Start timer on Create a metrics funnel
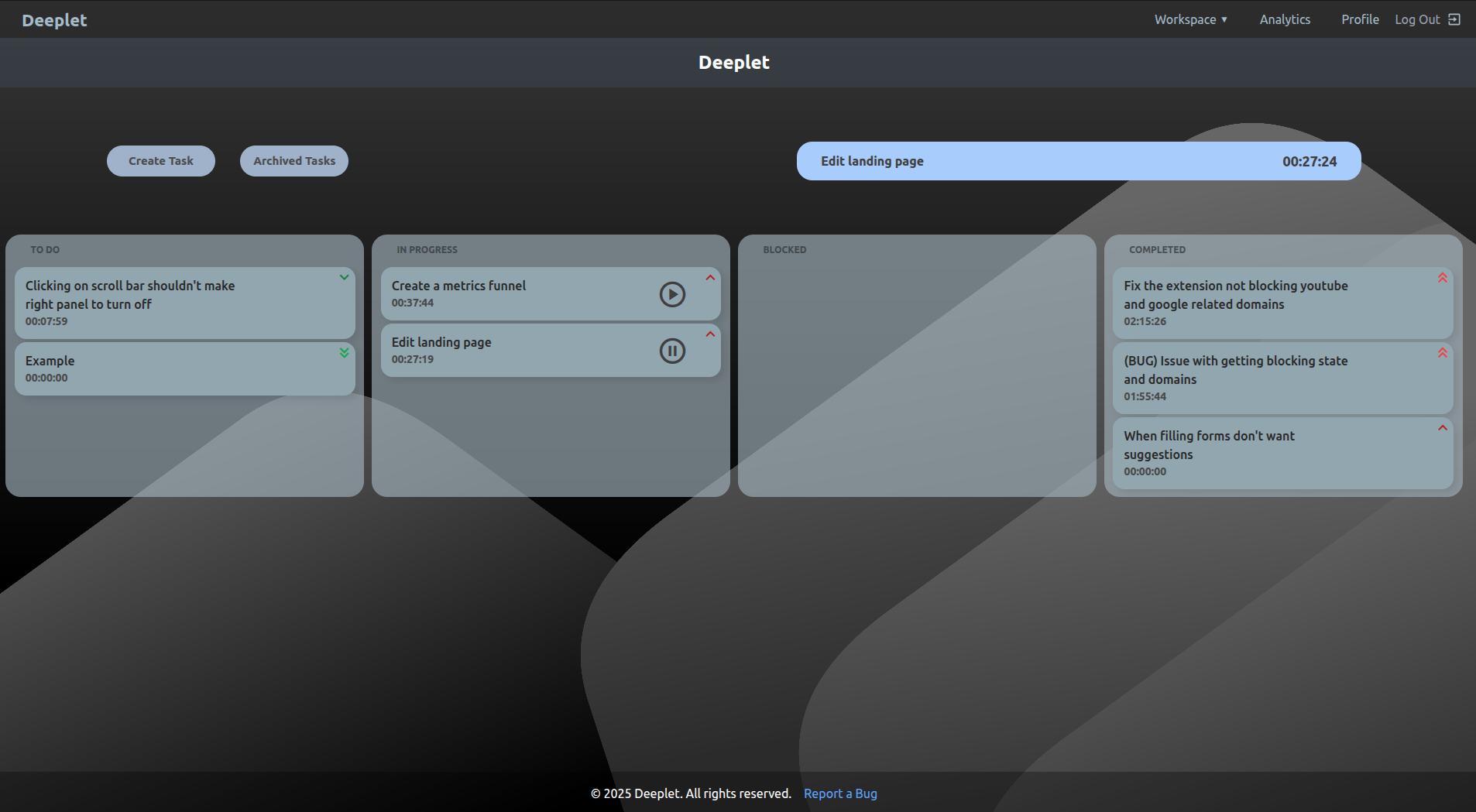Image resolution: width=1476 pixels, height=812 pixels. [671, 294]
